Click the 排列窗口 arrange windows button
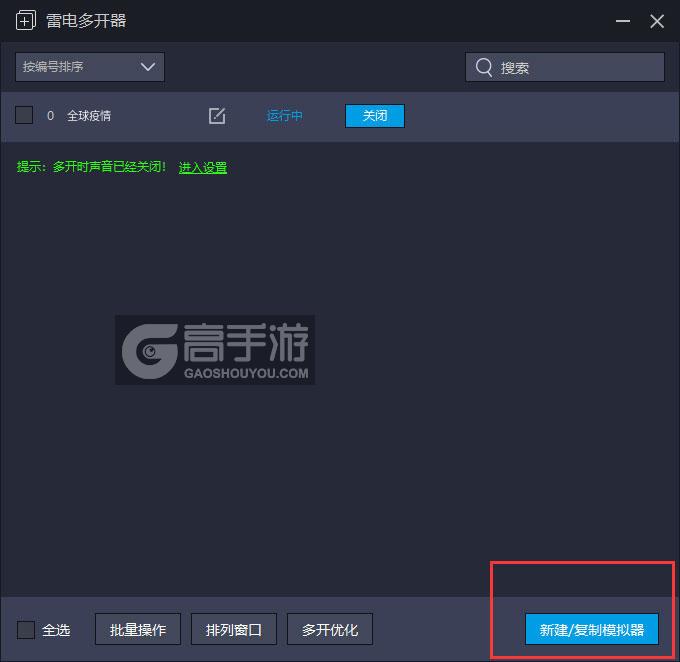680x662 pixels. tap(233, 630)
